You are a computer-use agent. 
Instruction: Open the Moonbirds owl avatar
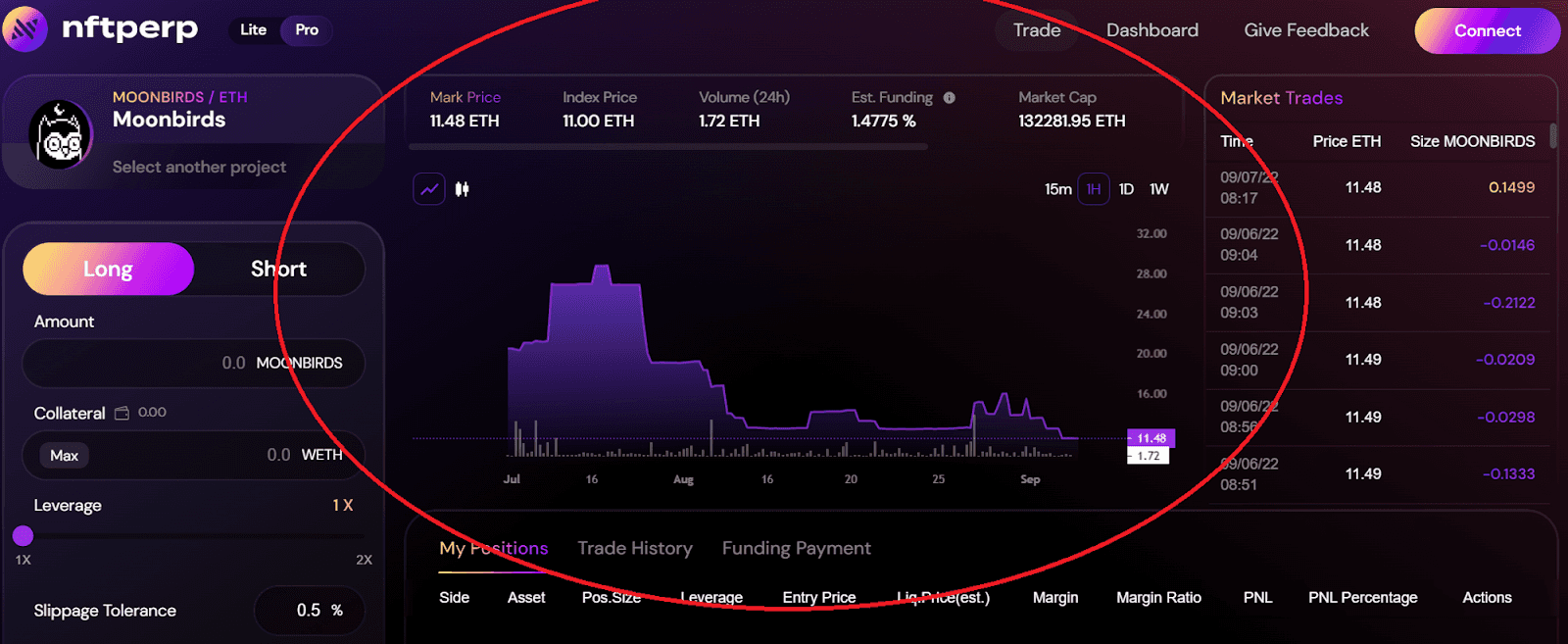tap(61, 134)
